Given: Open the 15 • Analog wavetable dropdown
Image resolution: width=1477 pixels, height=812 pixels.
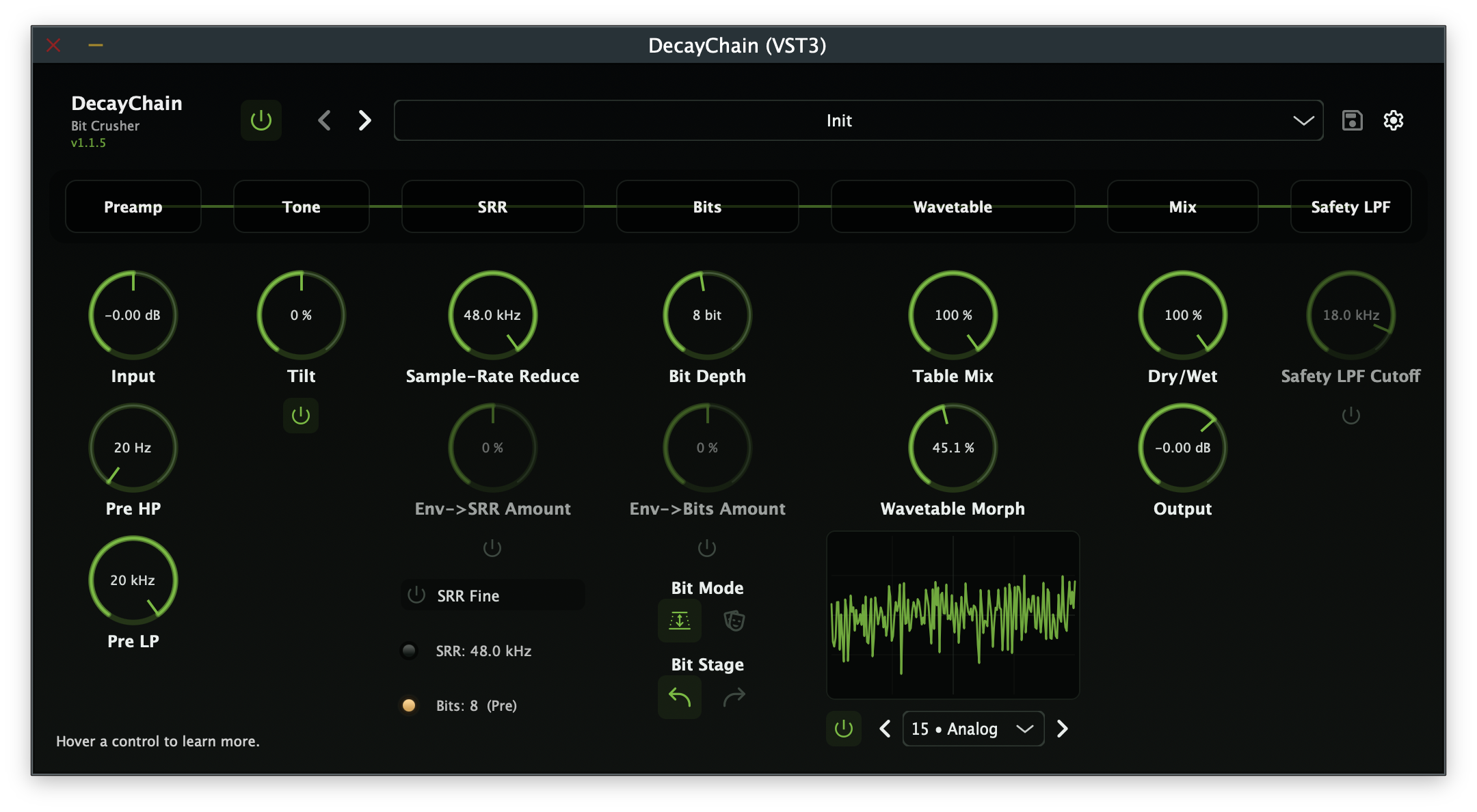Looking at the screenshot, I should tap(972, 729).
